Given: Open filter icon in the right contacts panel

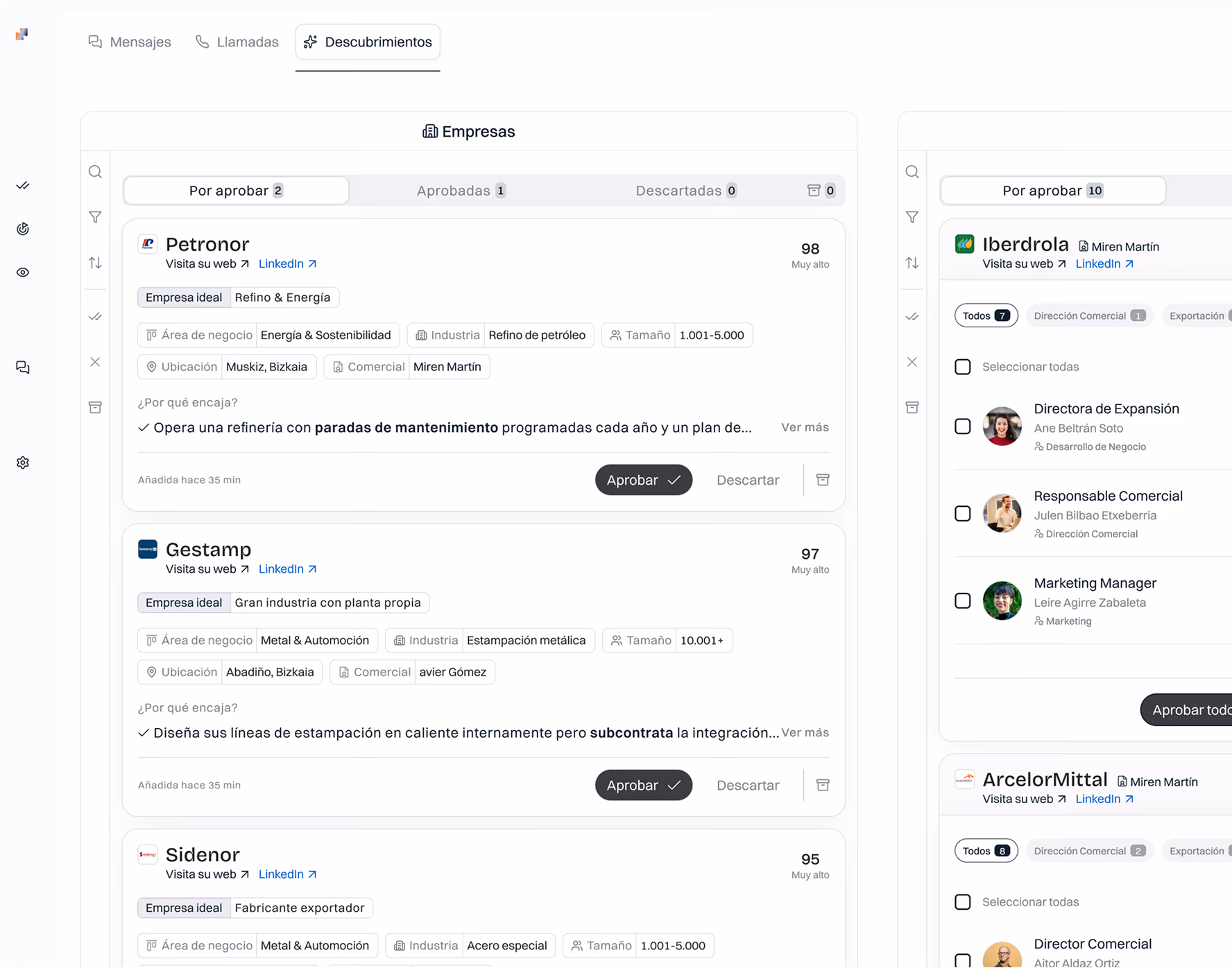Looking at the screenshot, I should (912, 217).
